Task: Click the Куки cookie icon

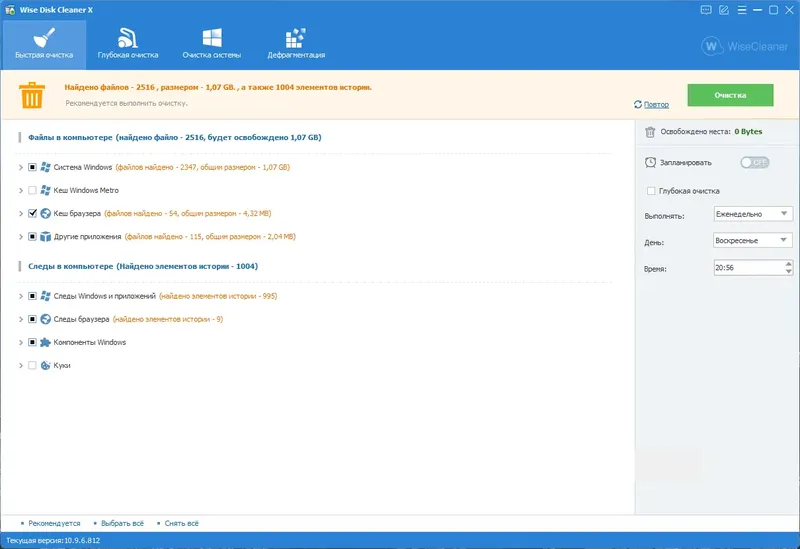Action: (x=45, y=365)
